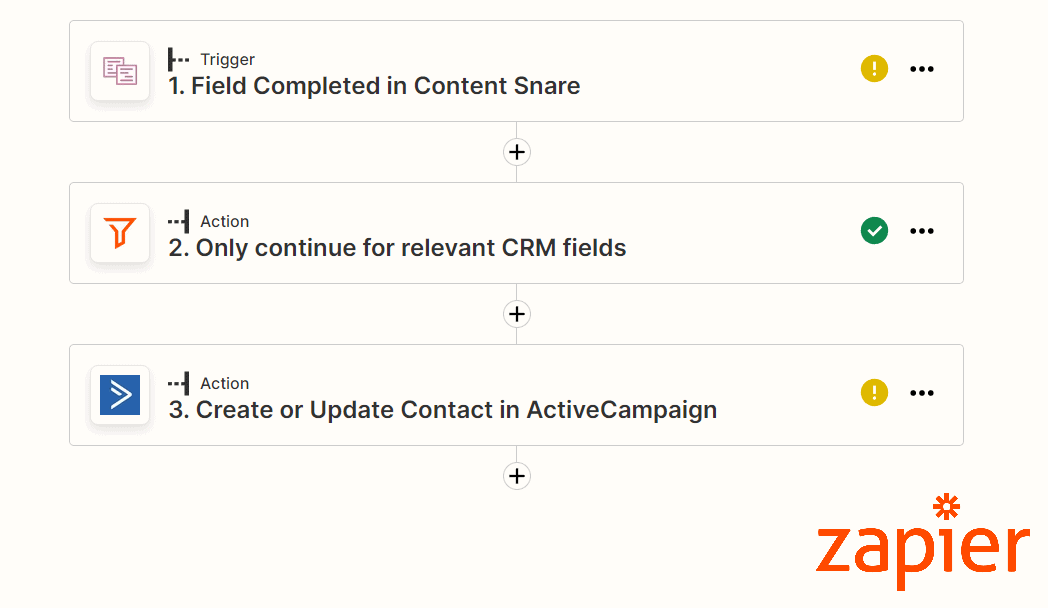Image resolution: width=1048 pixels, height=608 pixels.
Task: Click the Zapier logo
Action: tap(923, 542)
